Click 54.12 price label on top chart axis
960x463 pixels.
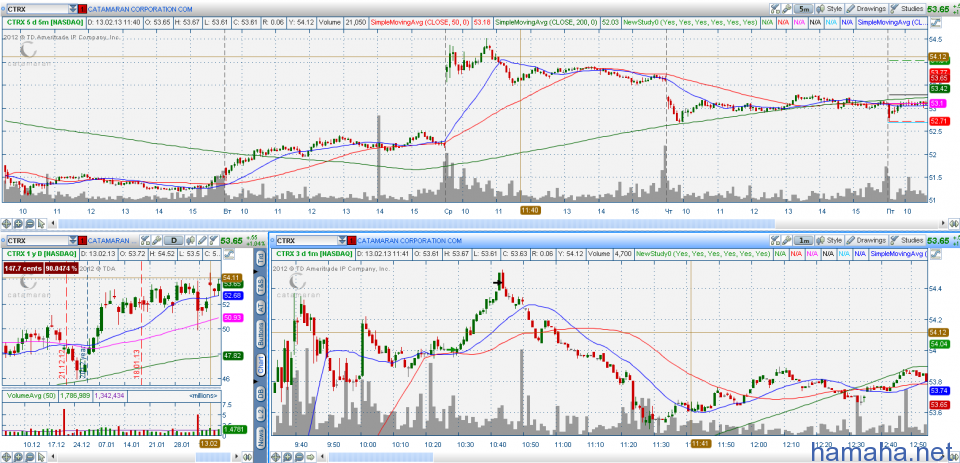pos(939,57)
